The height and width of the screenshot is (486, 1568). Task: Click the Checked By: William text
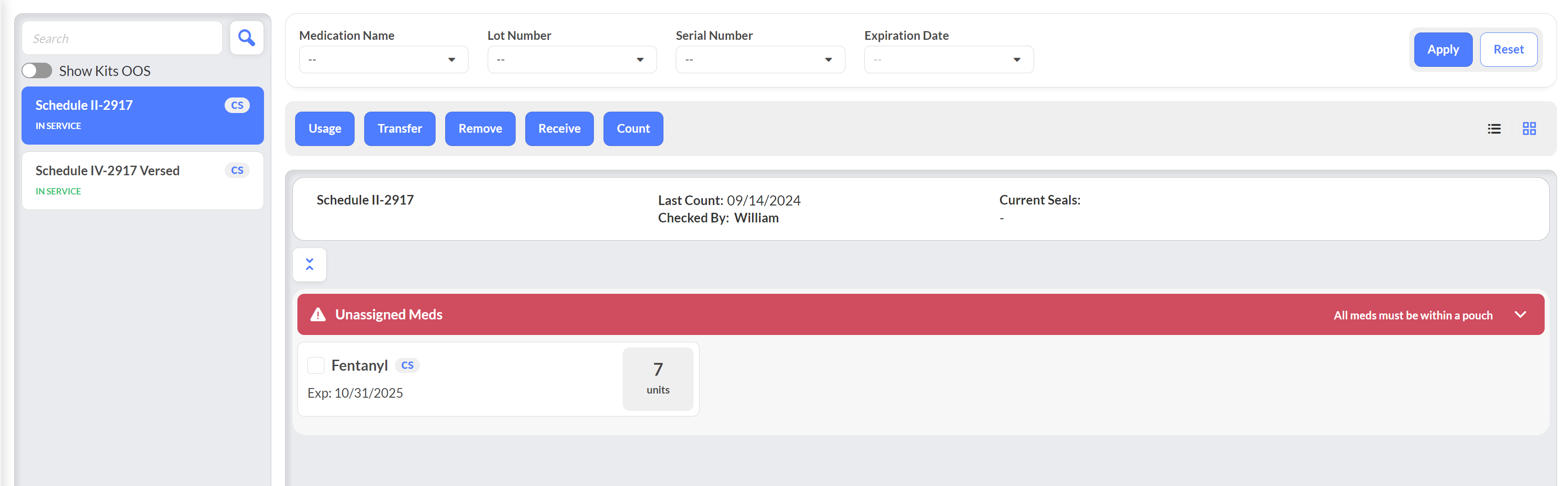coord(717,218)
